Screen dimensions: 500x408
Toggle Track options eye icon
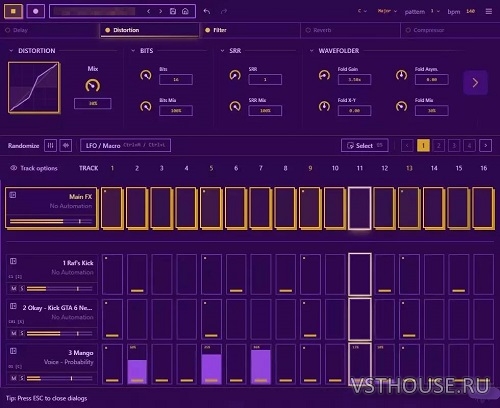14,168
